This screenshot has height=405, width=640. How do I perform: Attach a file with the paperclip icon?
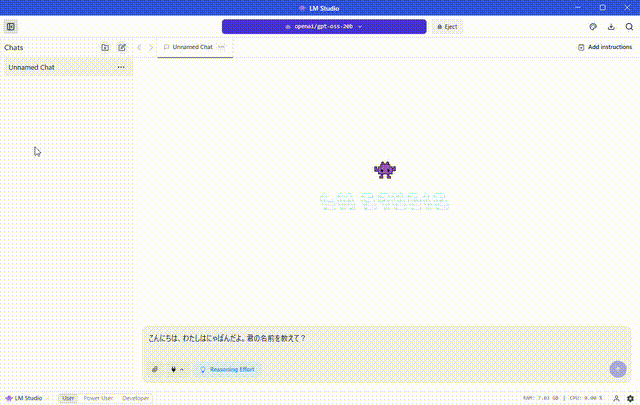(155, 369)
